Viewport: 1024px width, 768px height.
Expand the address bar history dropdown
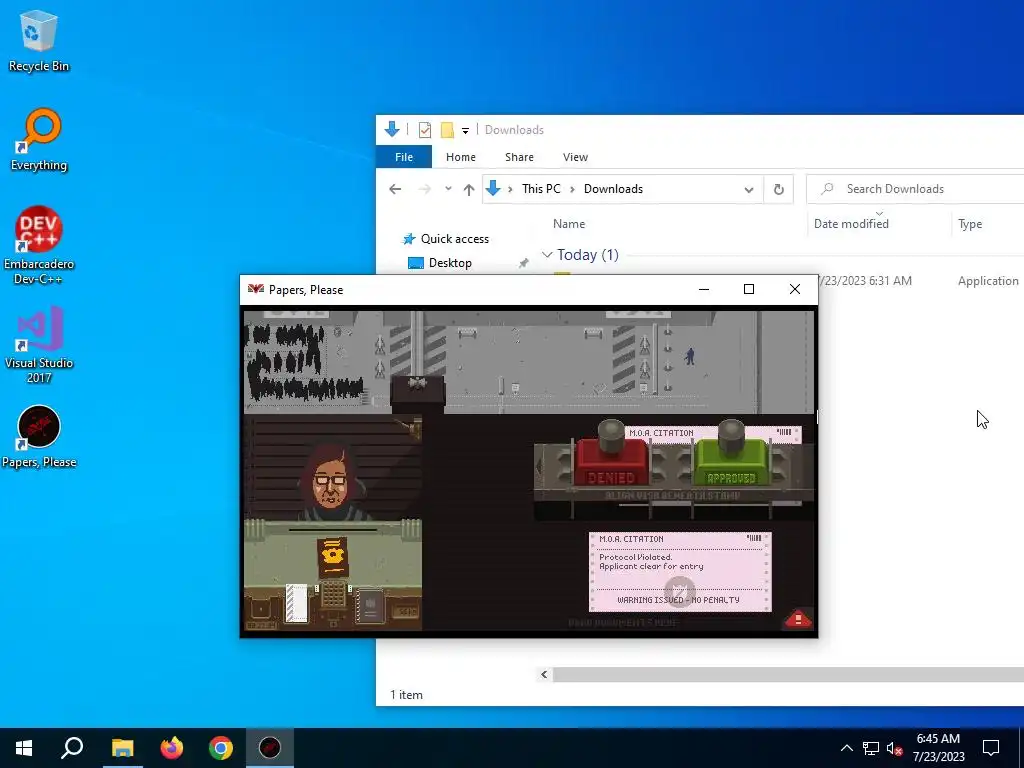click(x=748, y=189)
